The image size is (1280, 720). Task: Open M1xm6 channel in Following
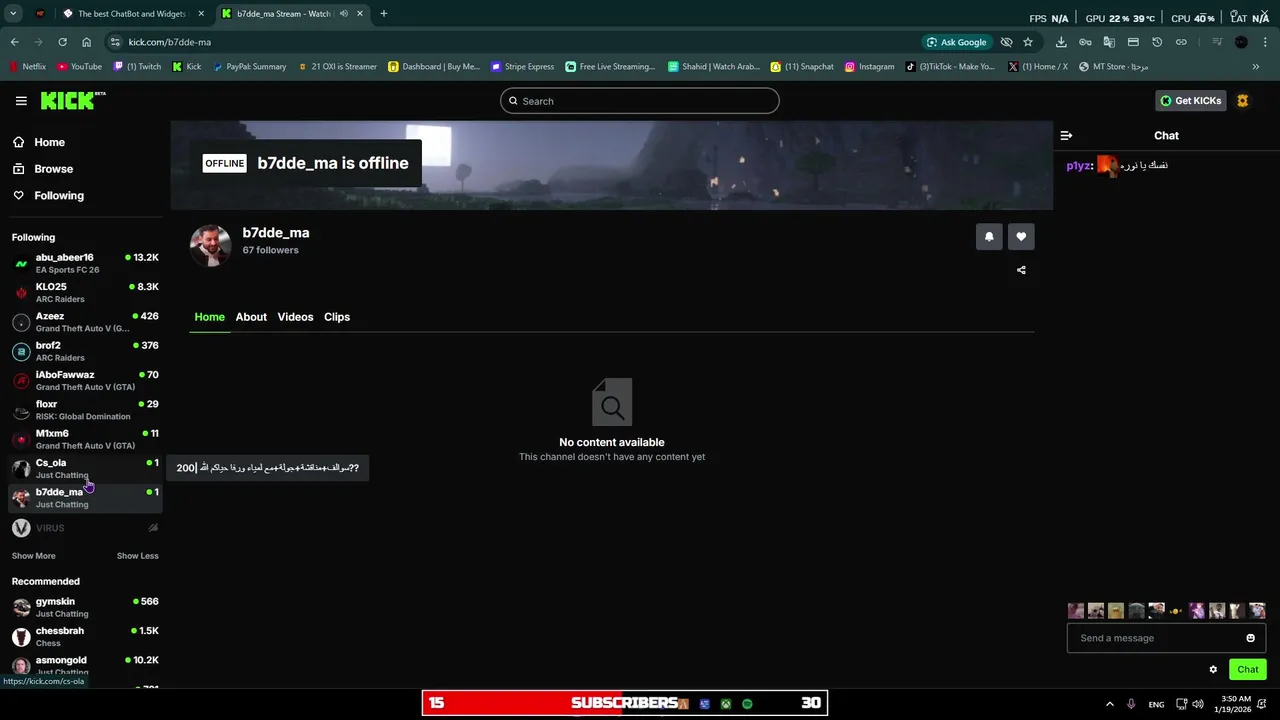coord(85,439)
